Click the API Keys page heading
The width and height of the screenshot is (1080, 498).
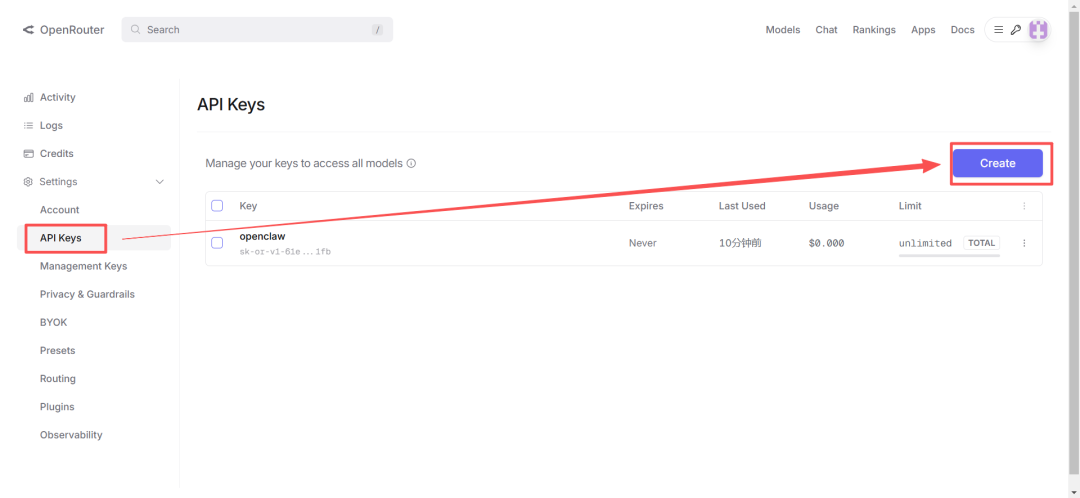click(231, 105)
